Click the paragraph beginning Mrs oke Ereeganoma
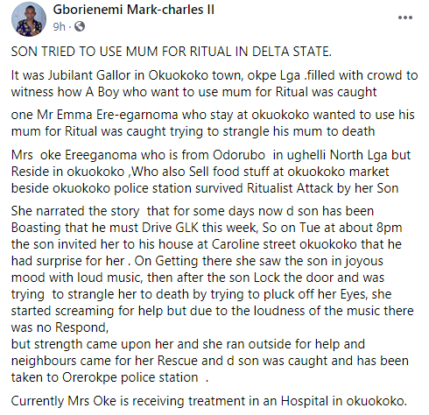429x415 pixels. (x=211, y=171)
